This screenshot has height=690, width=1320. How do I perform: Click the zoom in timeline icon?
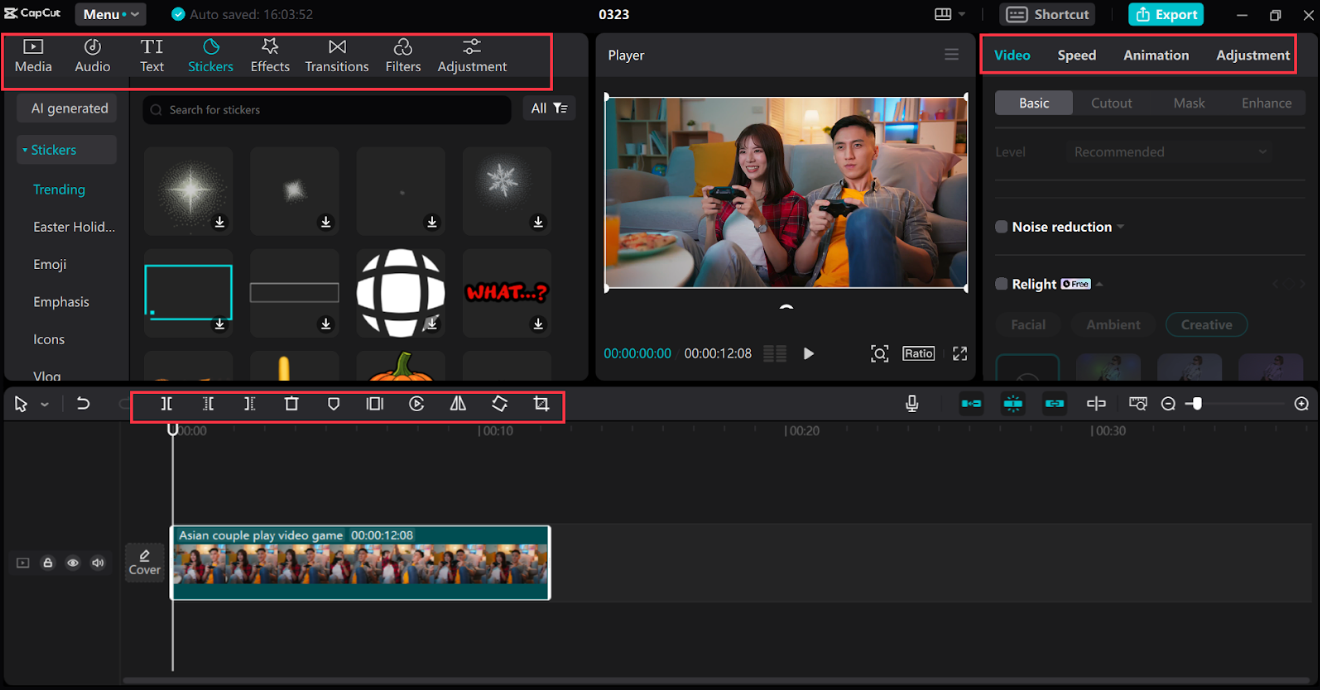[x=1301, y=404]
